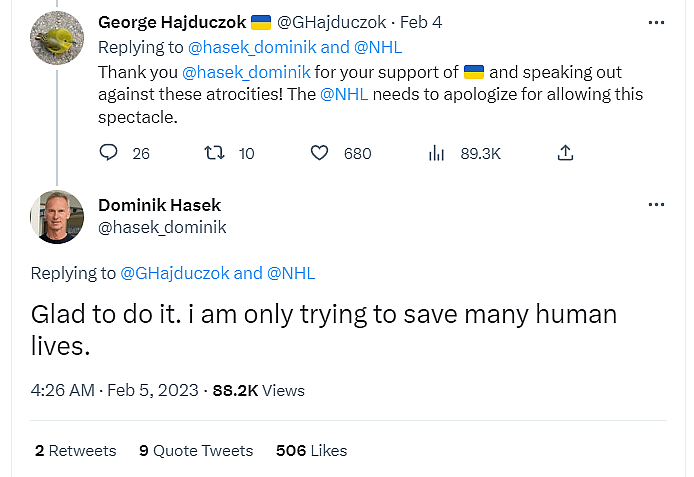Open more options on George's tweet
The width and height of the screenshot is (694, 477).
(656, 22)
